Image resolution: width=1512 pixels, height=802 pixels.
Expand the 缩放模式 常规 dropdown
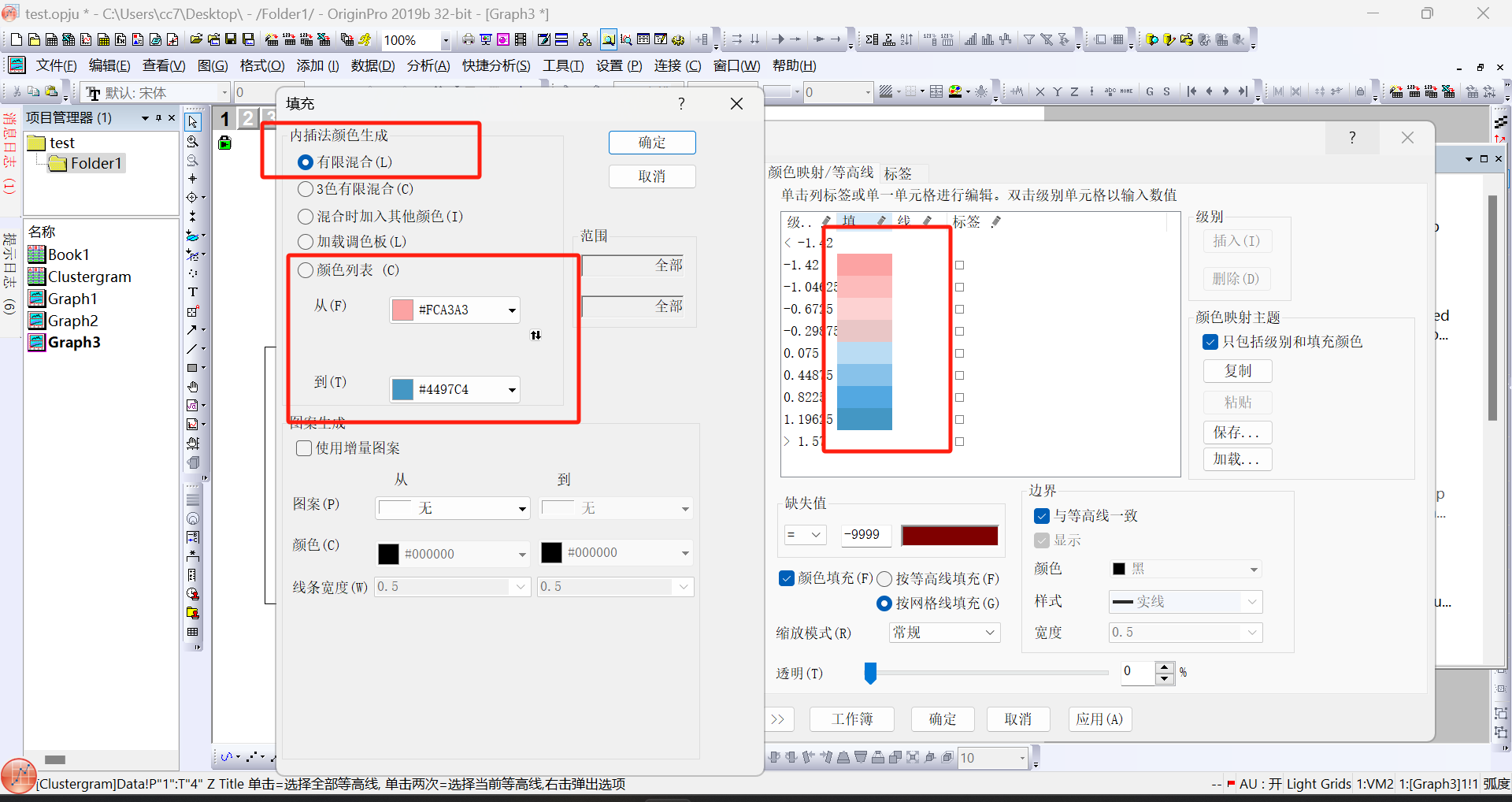pyautogui.click(x=990, y=633)
